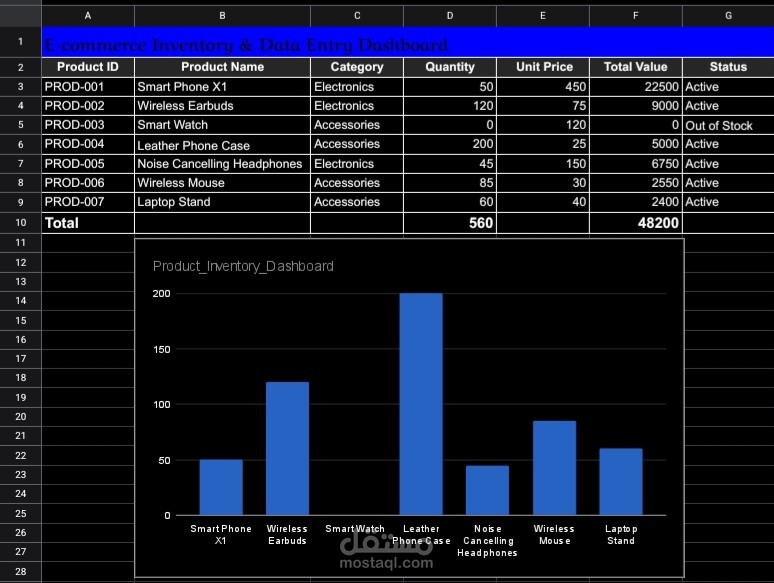Click the Status header cell
Screen dimensions: 774x583
(x=728, y=67)
